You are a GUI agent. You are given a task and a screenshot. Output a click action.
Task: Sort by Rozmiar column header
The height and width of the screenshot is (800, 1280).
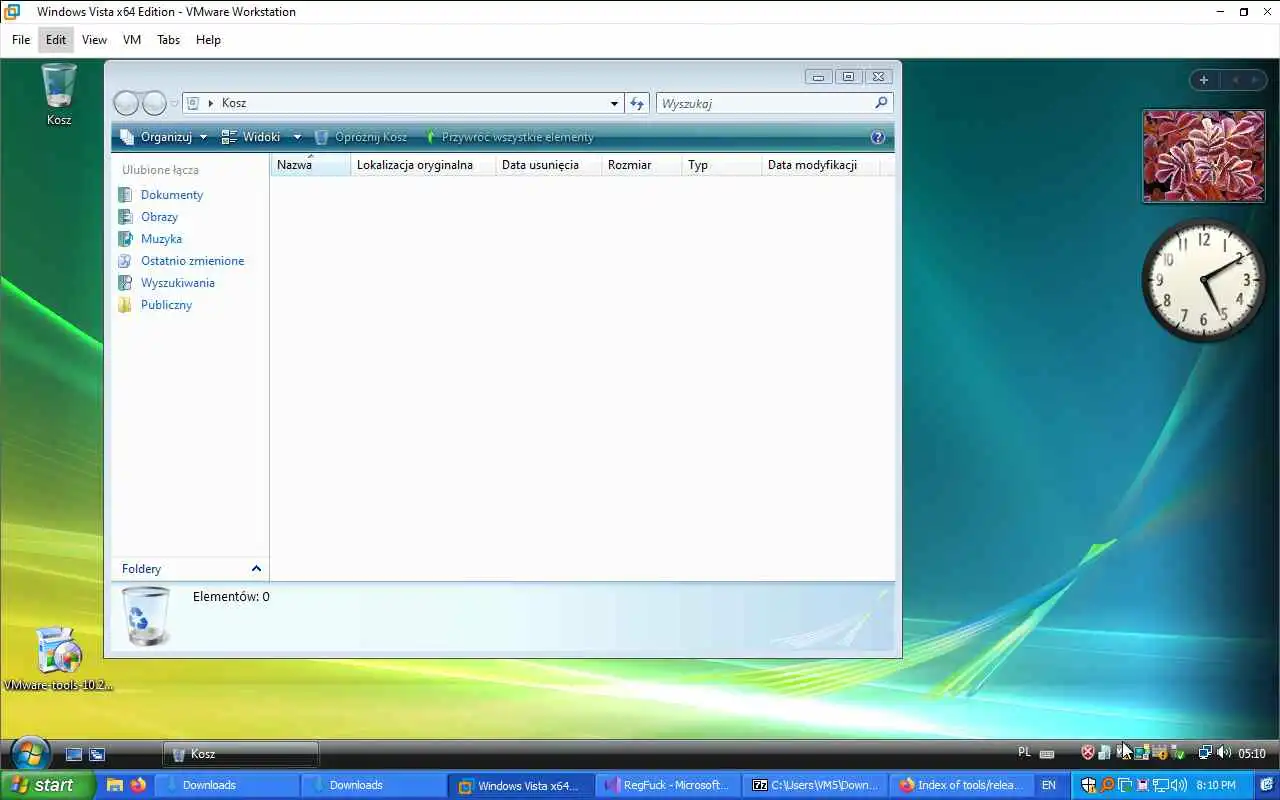coord(641,165)
